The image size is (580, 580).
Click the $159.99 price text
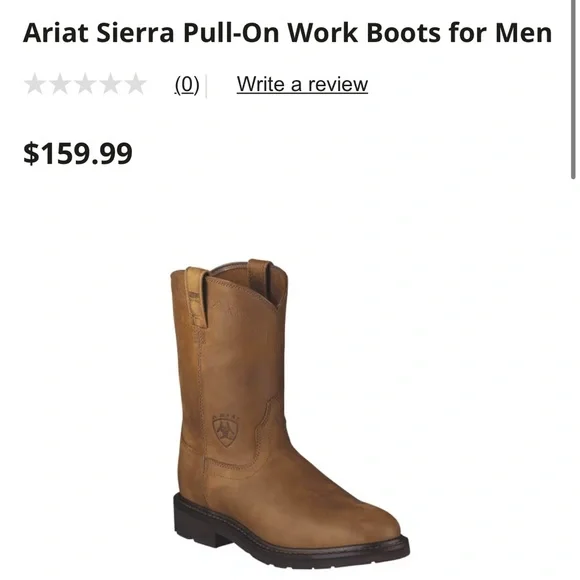tap(78, 153)
